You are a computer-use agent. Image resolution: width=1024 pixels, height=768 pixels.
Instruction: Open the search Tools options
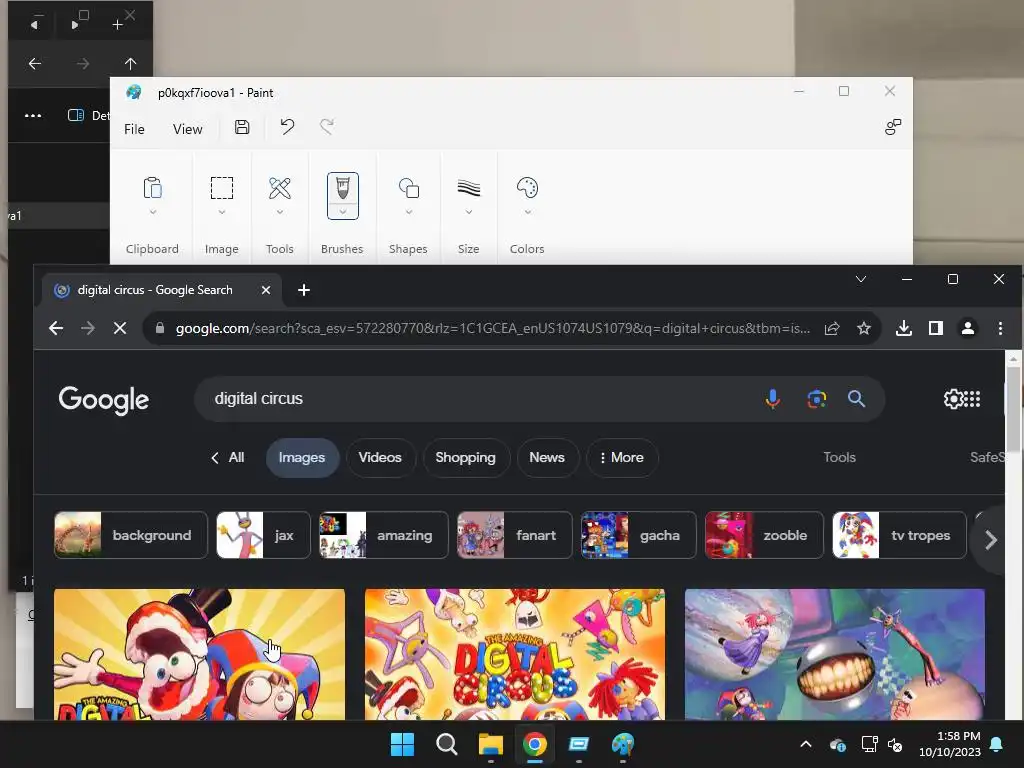pos(839,457)
